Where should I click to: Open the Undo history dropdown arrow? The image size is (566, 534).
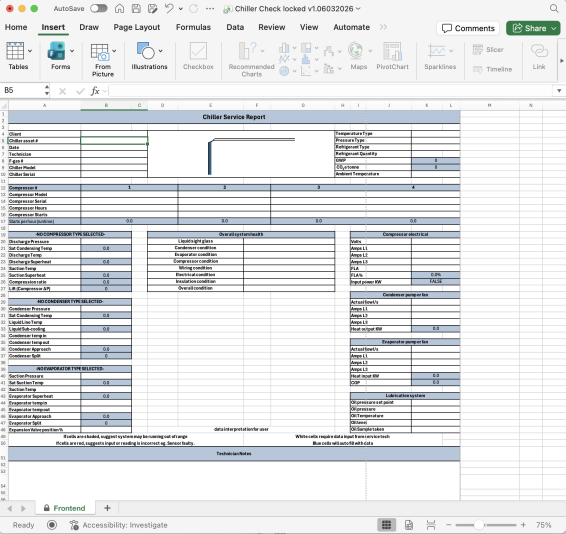pos(180,9)
